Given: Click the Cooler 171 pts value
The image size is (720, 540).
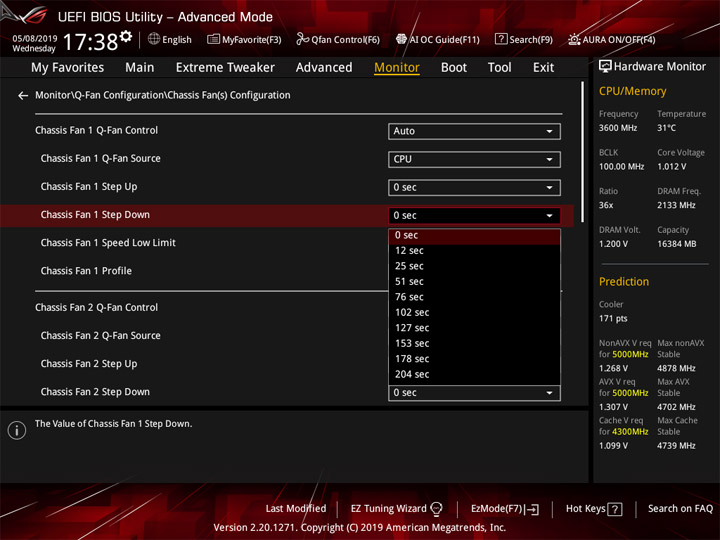Looking at the screenshot, I should click(x=613, y=319).
